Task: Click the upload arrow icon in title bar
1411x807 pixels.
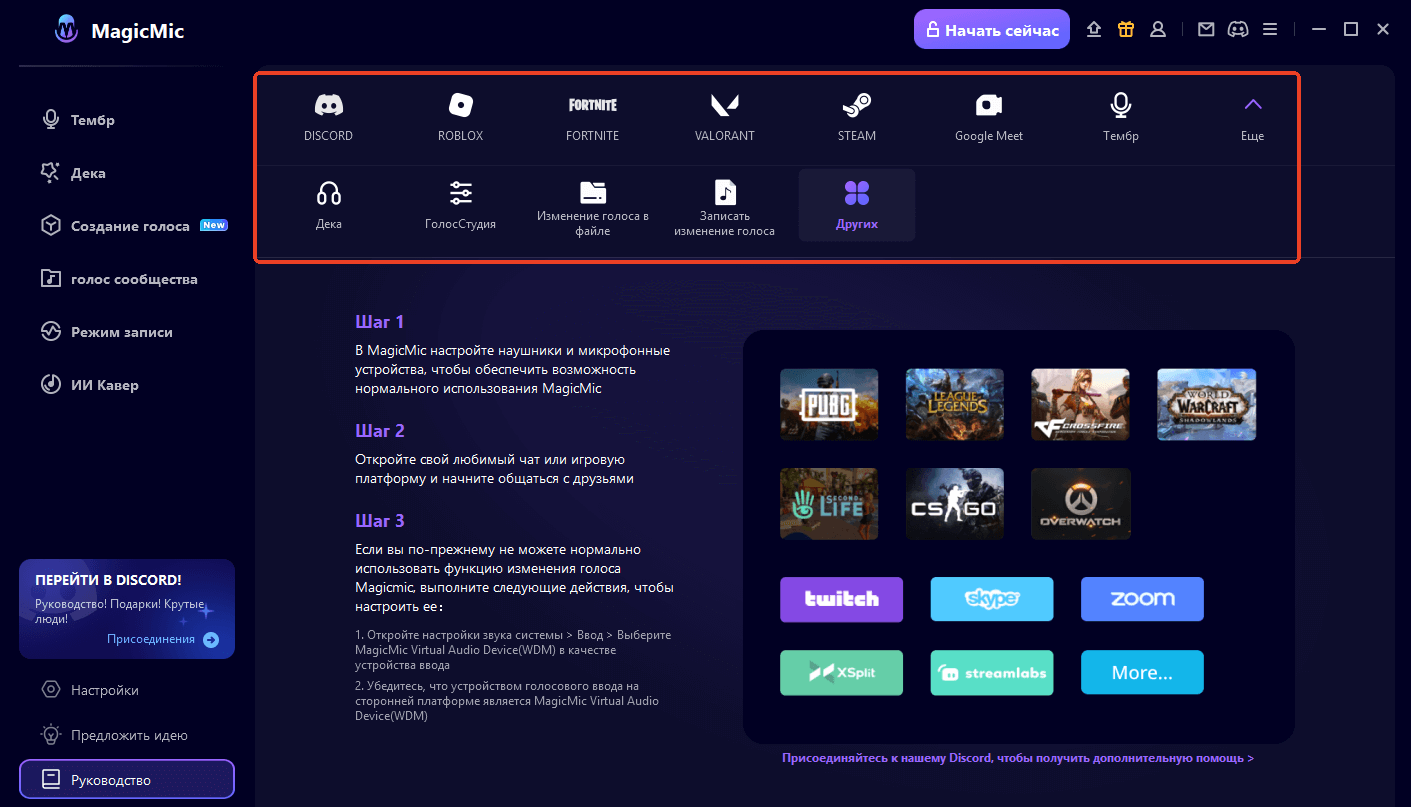Action: click(x=1094, y=30)
